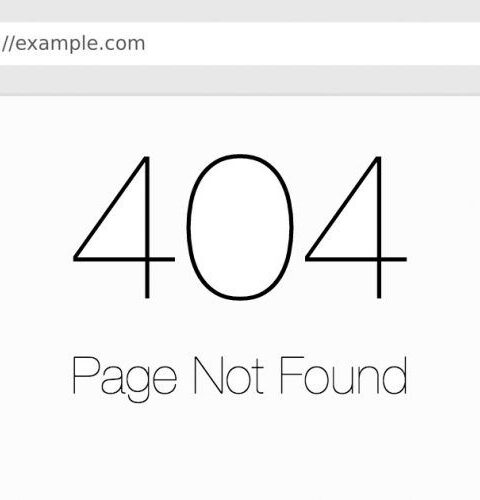Click the gray strip above the address bar

coord(240,11)
